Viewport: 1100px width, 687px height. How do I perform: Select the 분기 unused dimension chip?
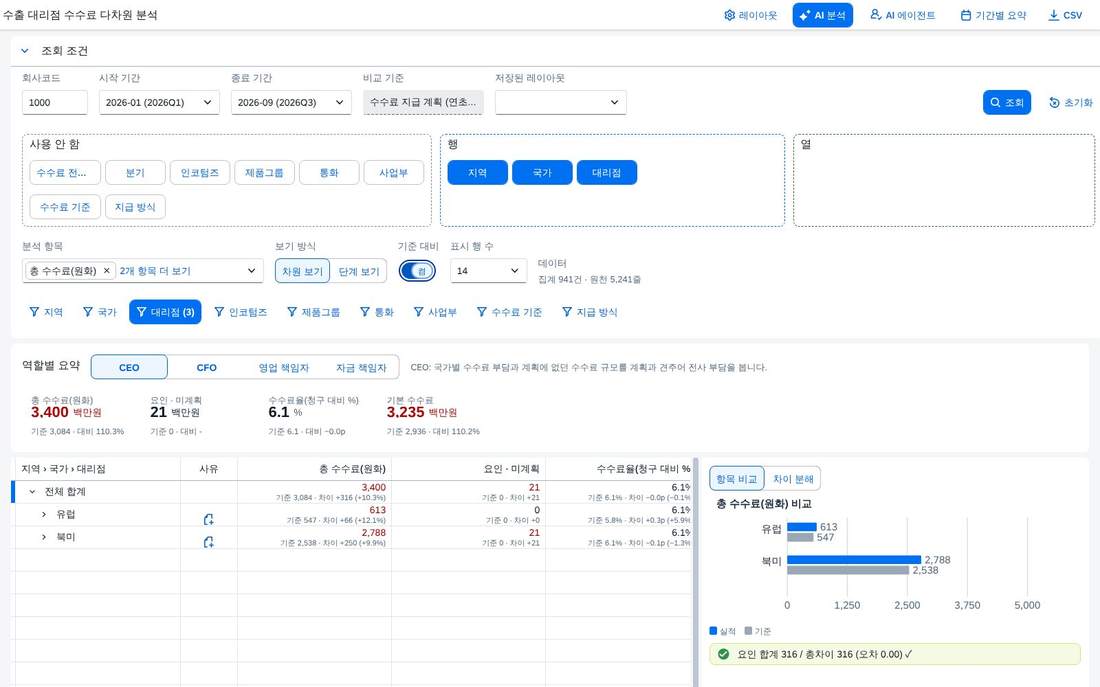135,173
